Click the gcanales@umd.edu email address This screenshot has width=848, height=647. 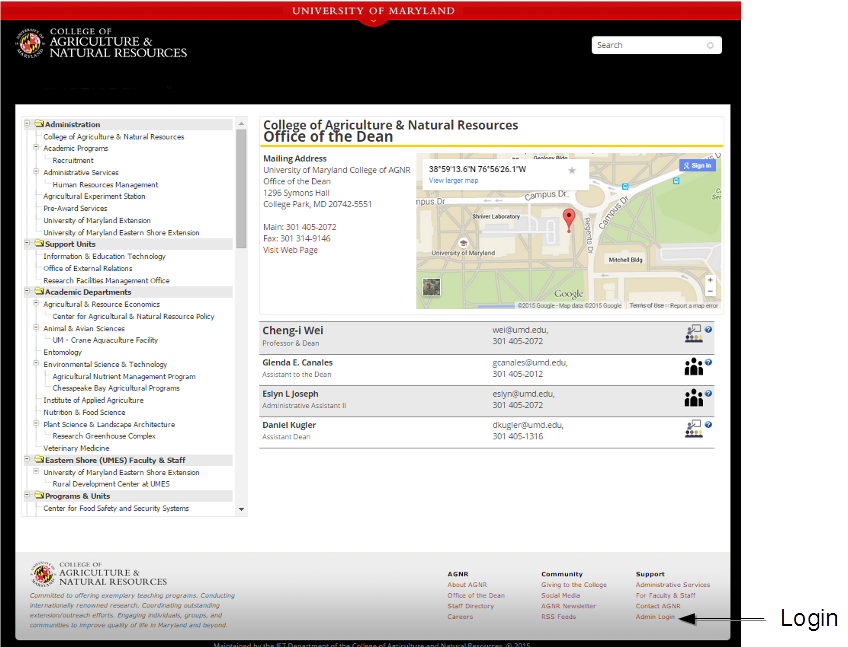pos(529,363)
